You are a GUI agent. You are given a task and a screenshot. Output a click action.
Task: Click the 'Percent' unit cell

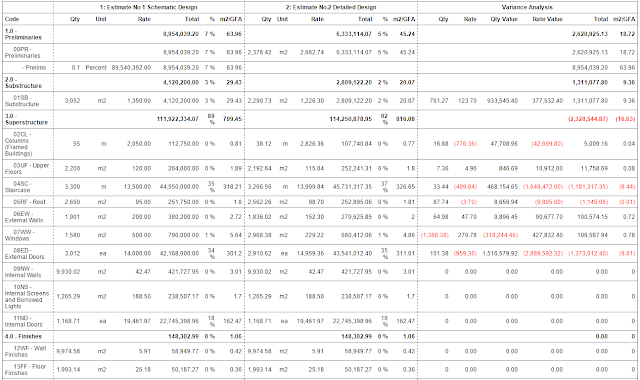coord(96,68)
